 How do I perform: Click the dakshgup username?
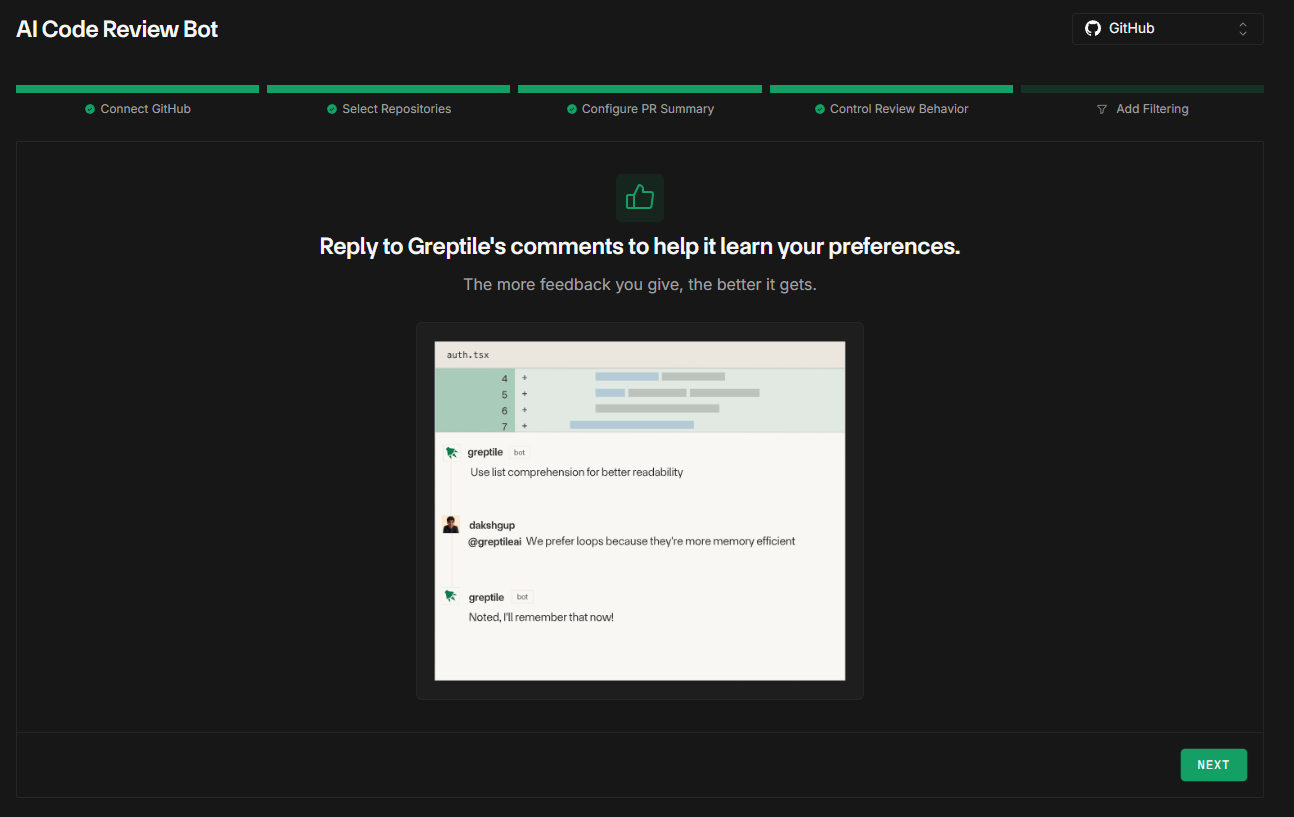tap(492, 525)
